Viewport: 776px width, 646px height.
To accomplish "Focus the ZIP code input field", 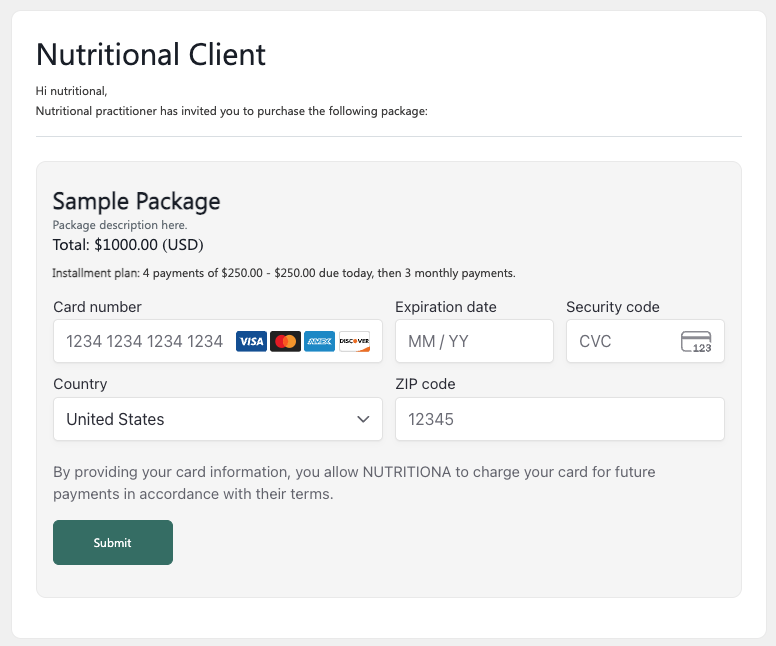I will click(x=560, y=419).
